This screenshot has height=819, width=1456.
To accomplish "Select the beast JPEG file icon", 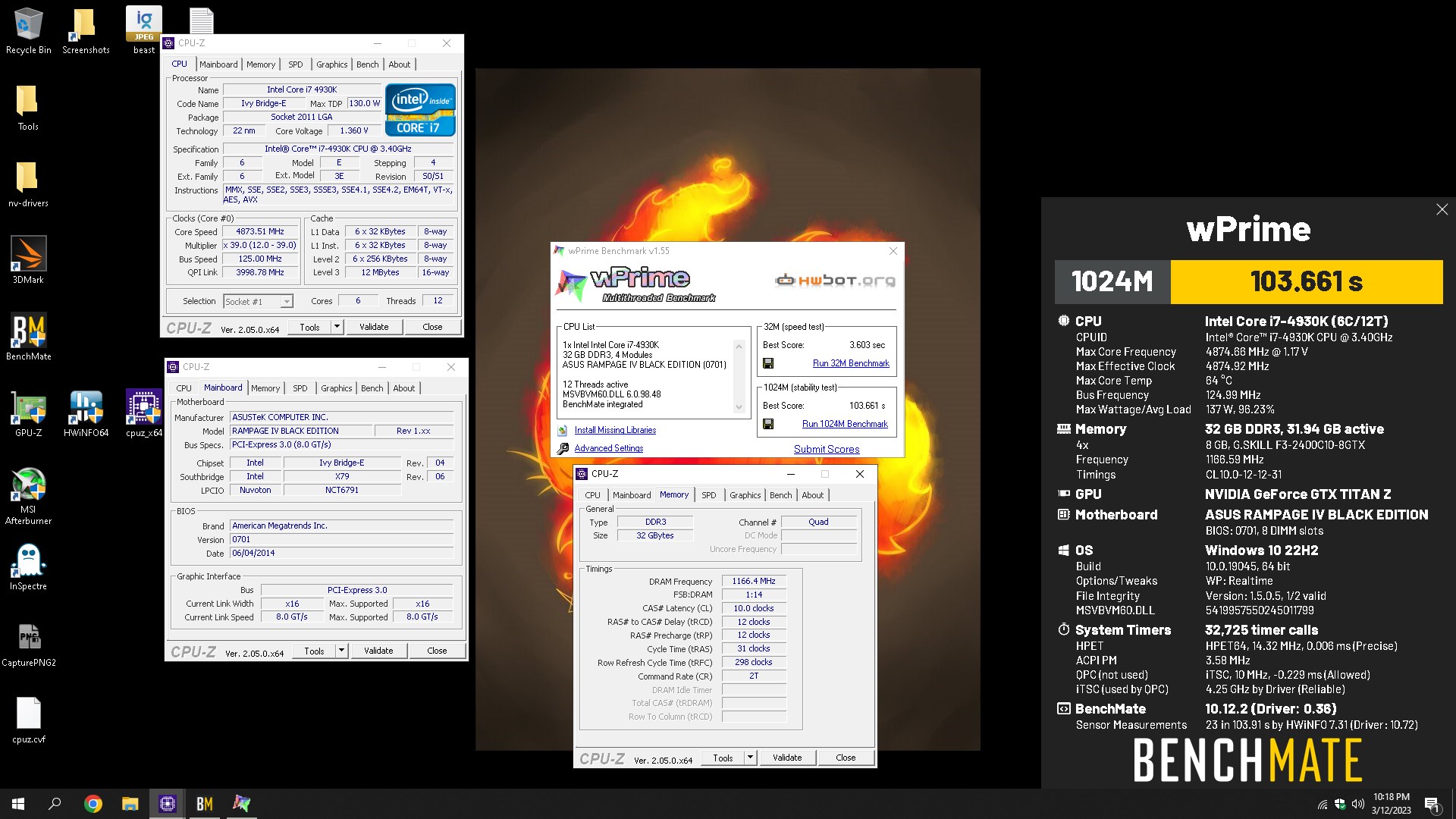I will 143,30.
